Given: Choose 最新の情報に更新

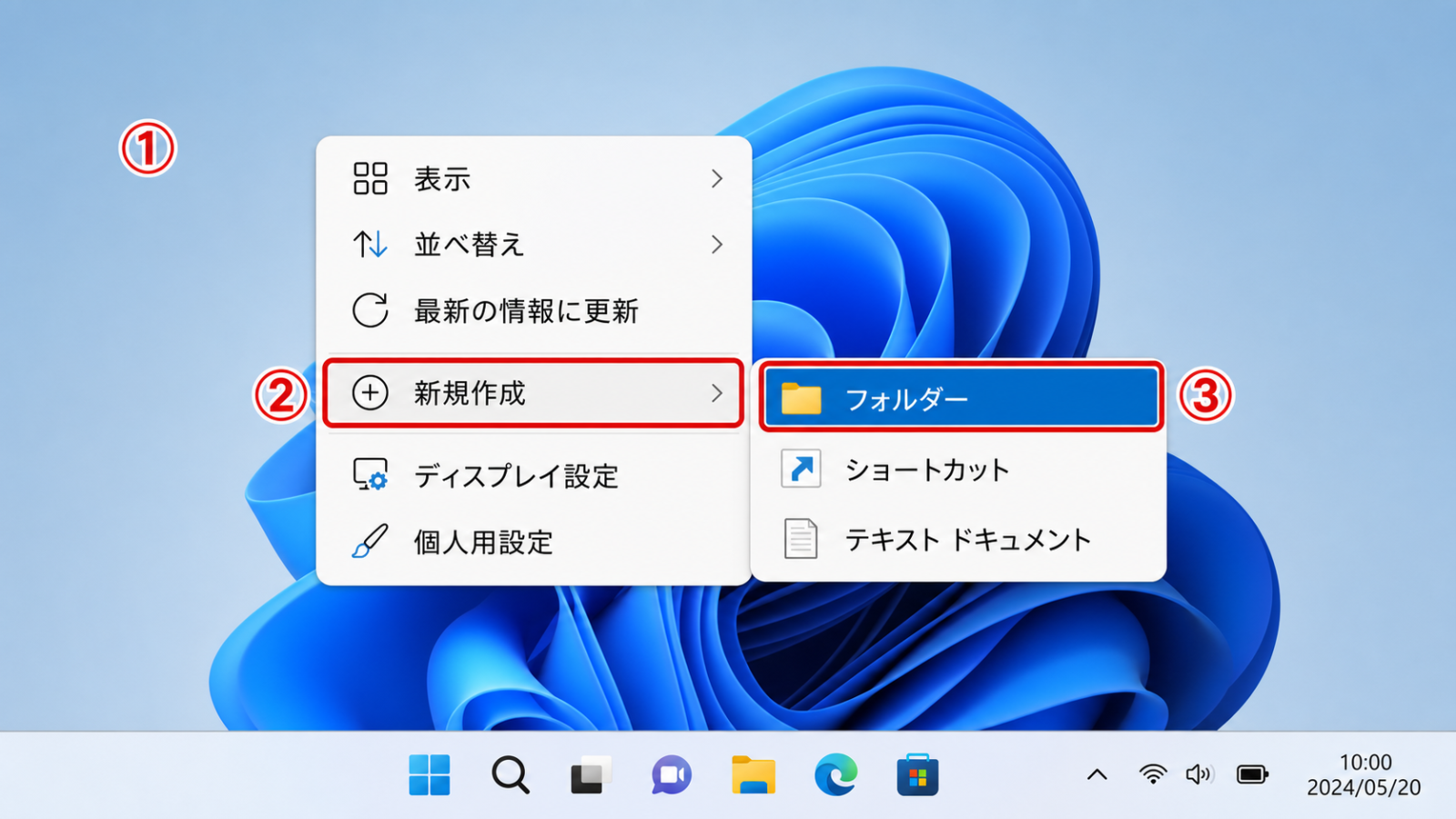Looking at the screenshot, I should (x=533, y=311).
